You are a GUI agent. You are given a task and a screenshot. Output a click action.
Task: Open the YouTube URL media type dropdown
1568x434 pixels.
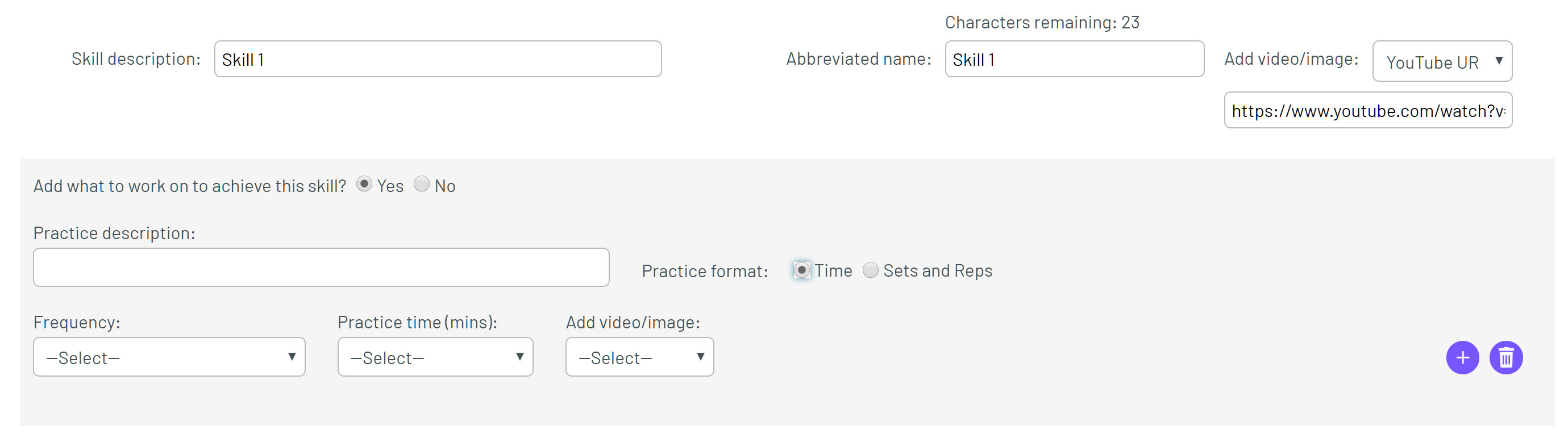1442,61
